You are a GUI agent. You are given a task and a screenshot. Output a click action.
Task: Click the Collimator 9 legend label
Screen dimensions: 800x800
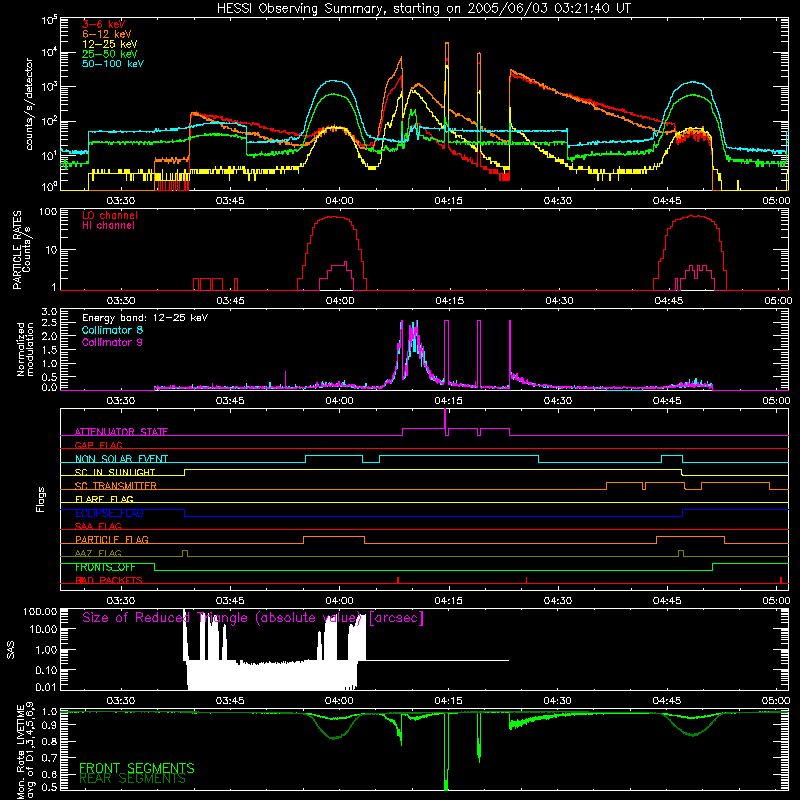112,342
